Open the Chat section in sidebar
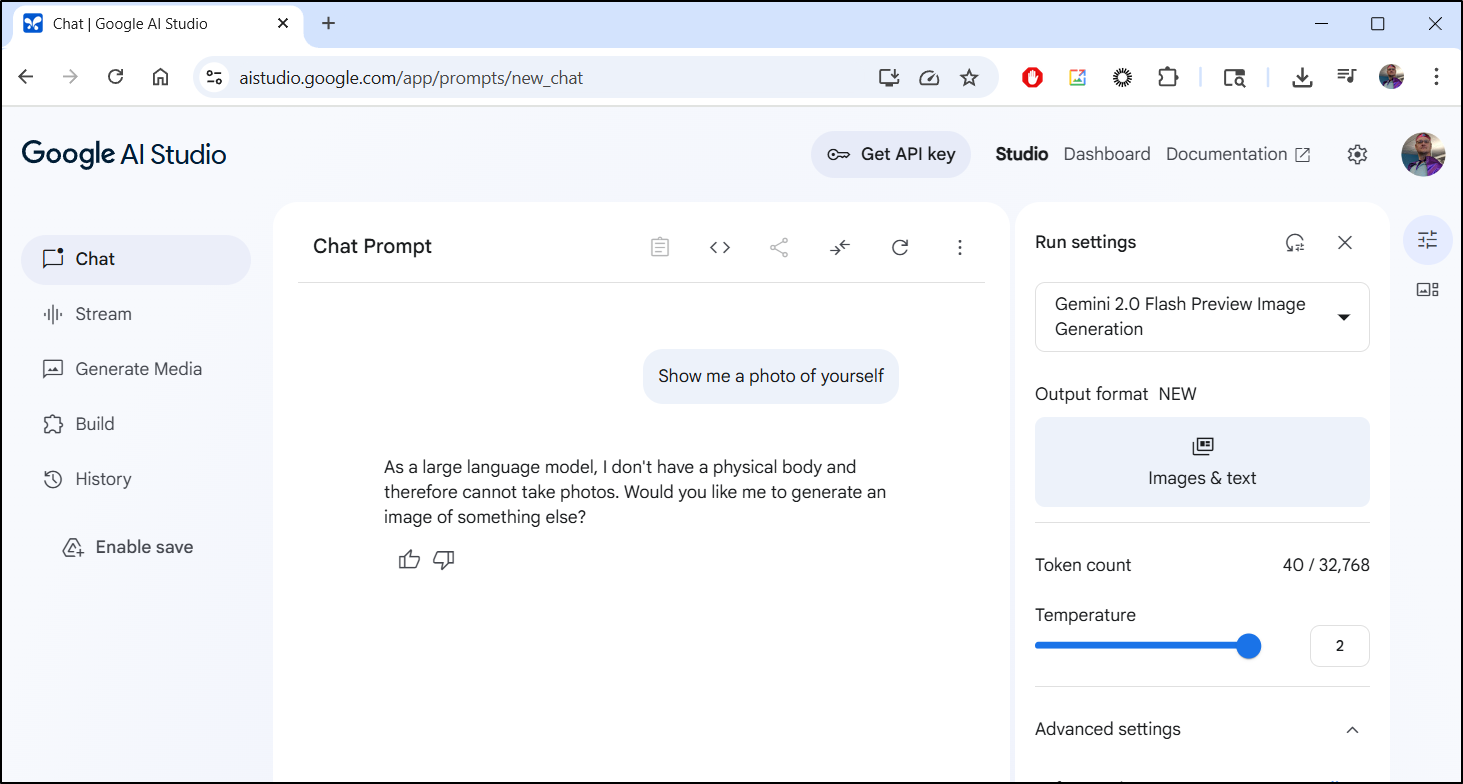 pyautogui.click(x=136, y=259)
